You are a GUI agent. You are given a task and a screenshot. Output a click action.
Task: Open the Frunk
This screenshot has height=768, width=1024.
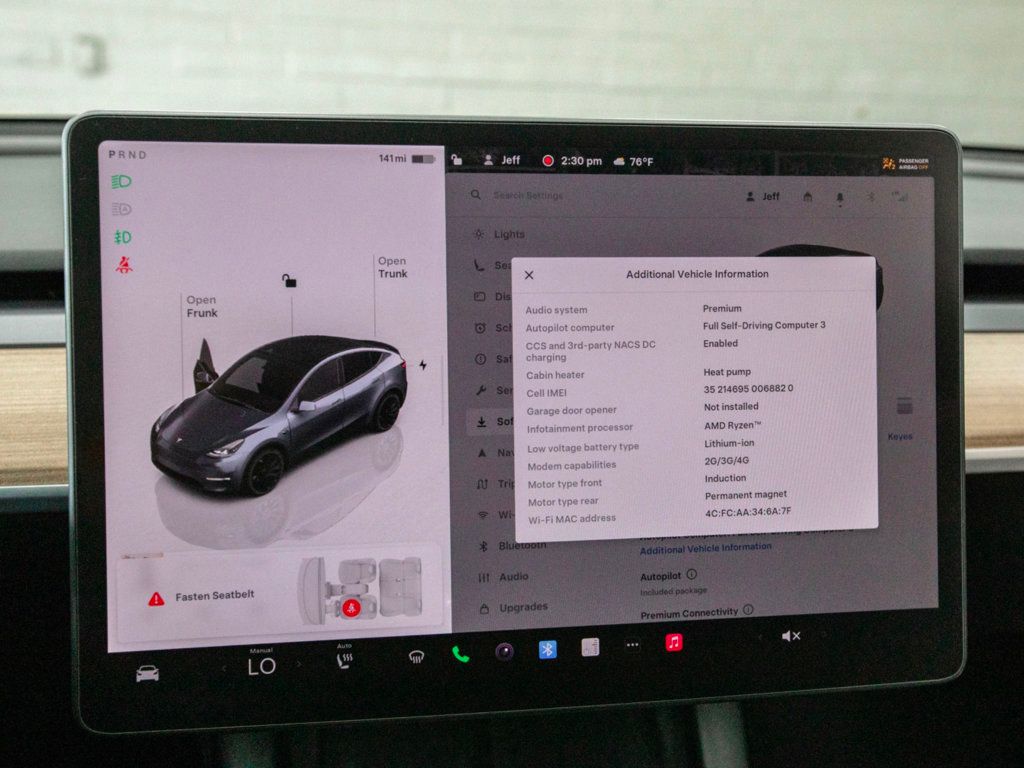point(202,306)
